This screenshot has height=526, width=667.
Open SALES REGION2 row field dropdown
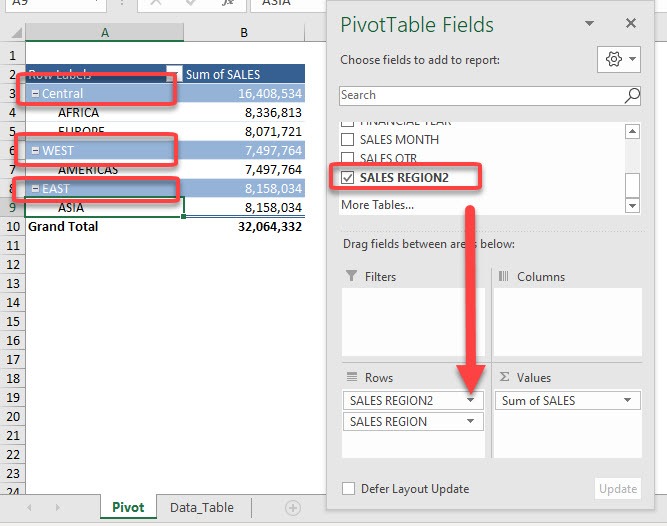point(470,400)
